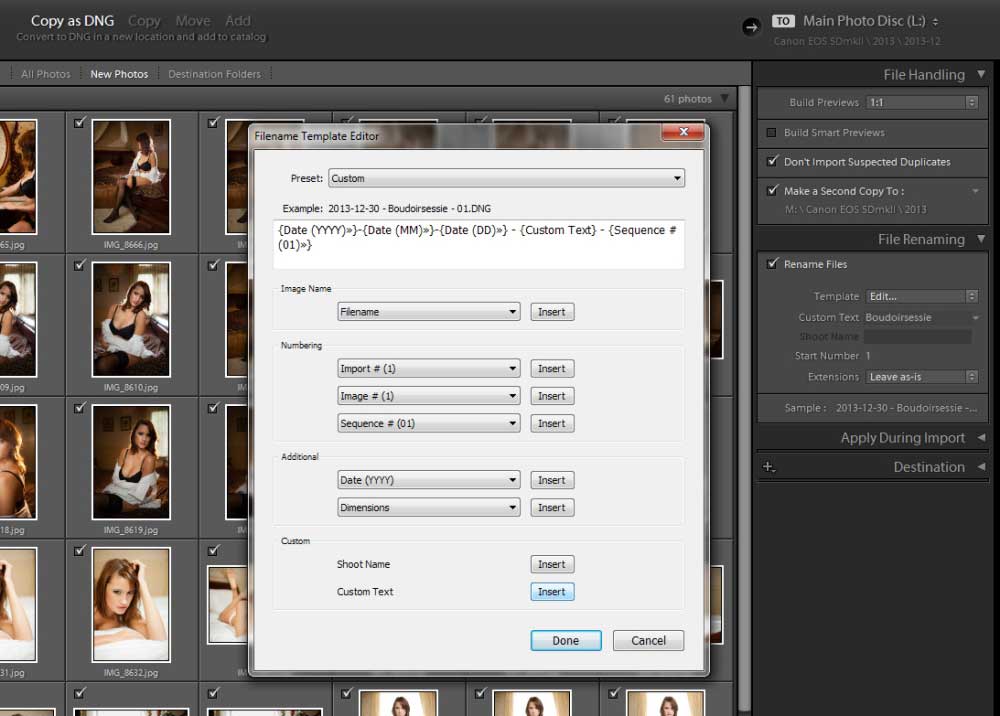Open the Sequence # (01) dropdown

(429, 423)
